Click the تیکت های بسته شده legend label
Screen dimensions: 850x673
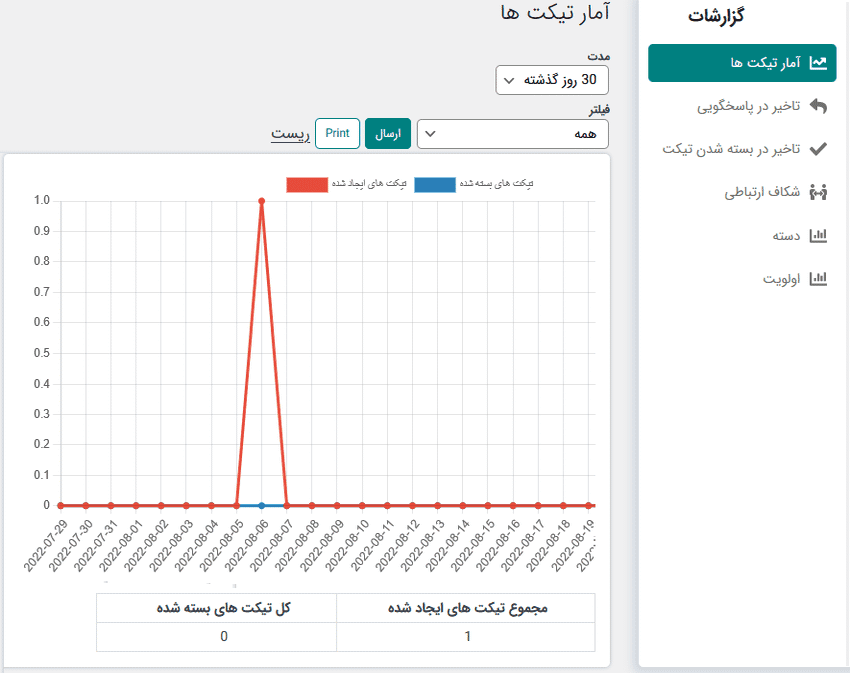click(x=497, y=184)
